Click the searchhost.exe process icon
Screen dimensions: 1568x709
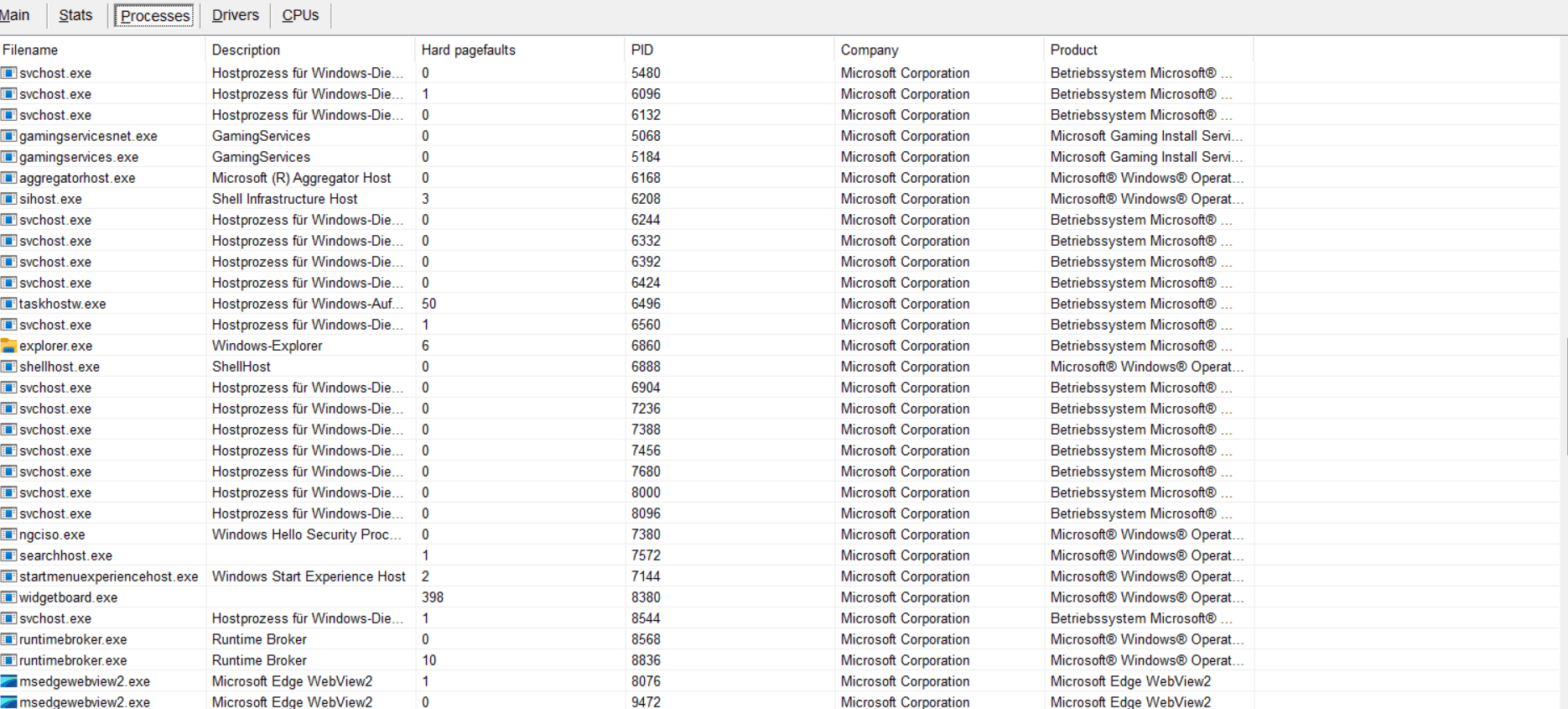8,555
